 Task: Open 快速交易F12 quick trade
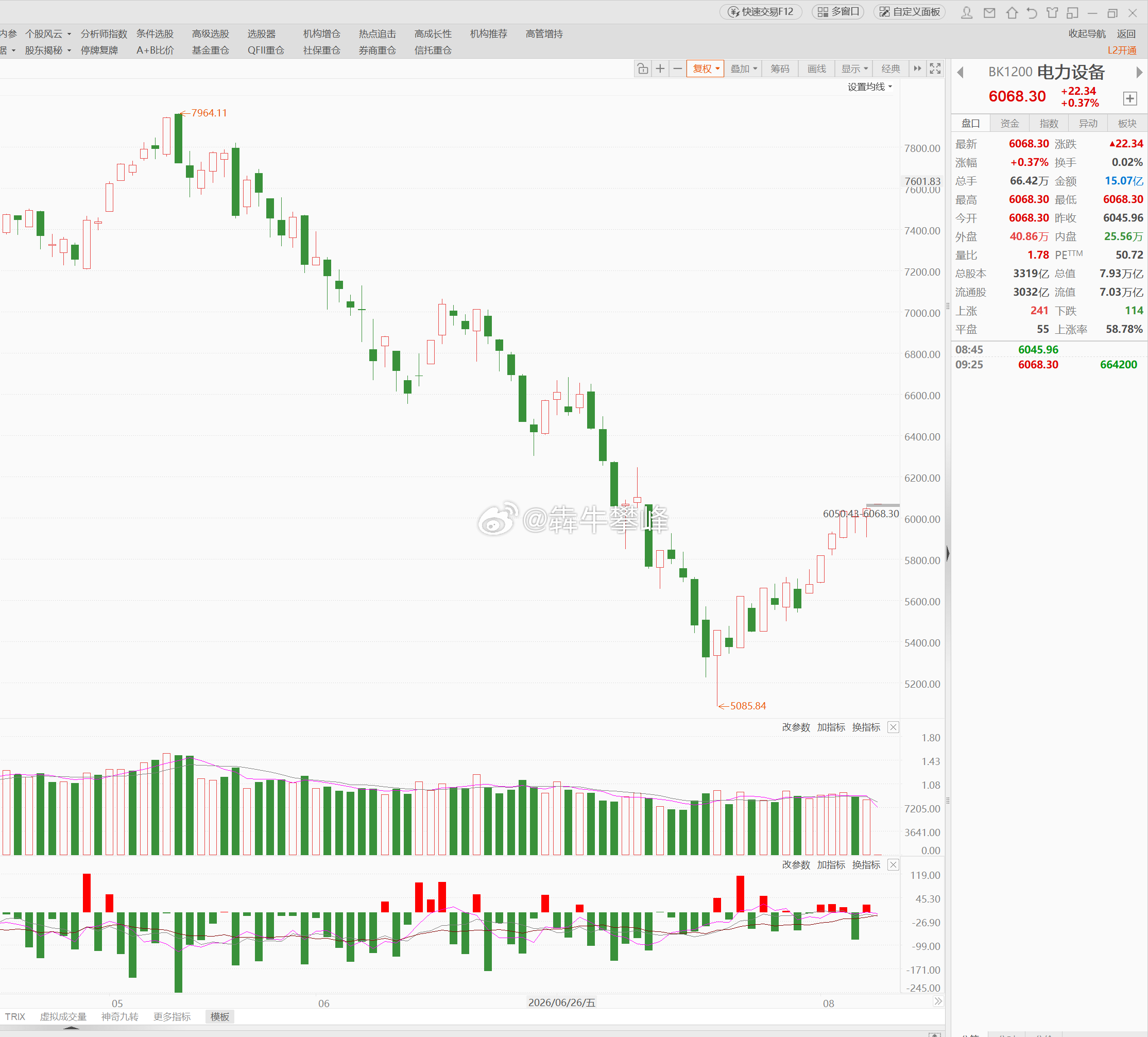tap(761, 12)
